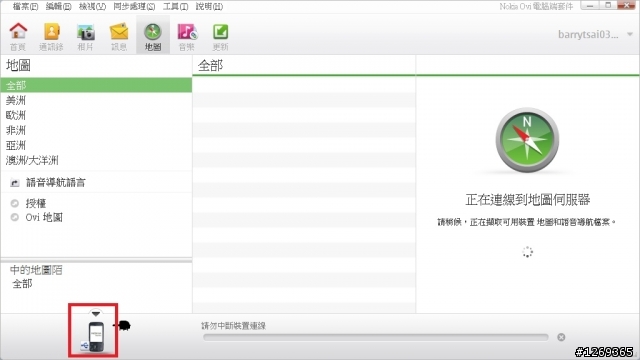Select 全部 in the map region list
The width and height of the screenshot is (640, 360).
click(x=96, y=85)
